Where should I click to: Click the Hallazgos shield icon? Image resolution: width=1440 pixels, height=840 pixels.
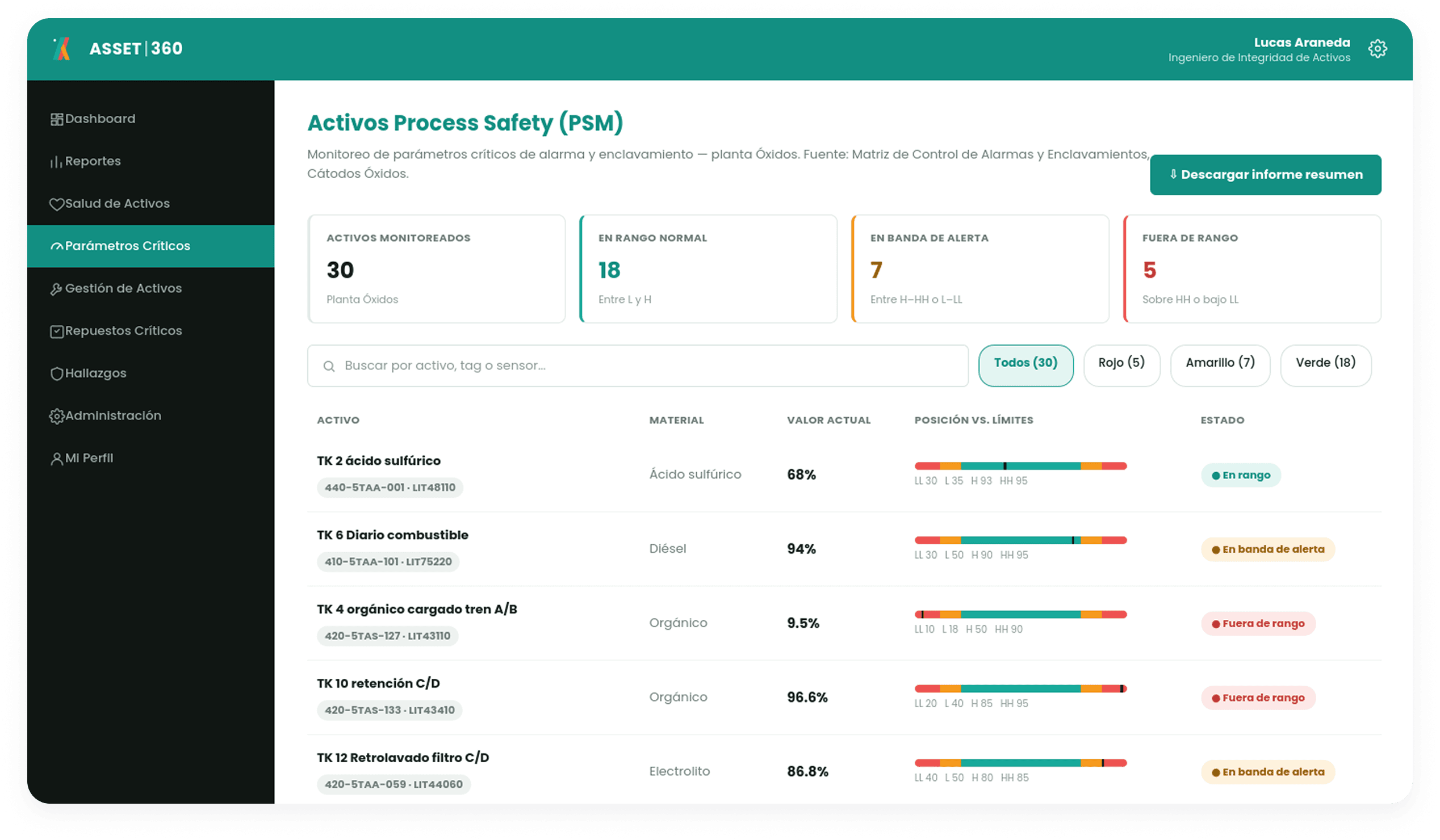click(x=57, y=373)
